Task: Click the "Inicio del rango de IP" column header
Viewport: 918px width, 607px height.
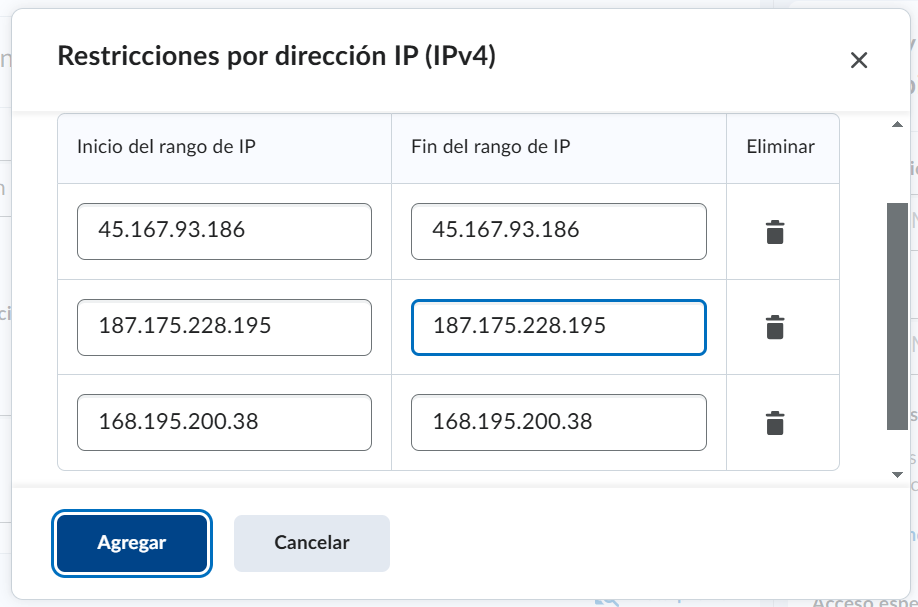Action: click(167, 147)
